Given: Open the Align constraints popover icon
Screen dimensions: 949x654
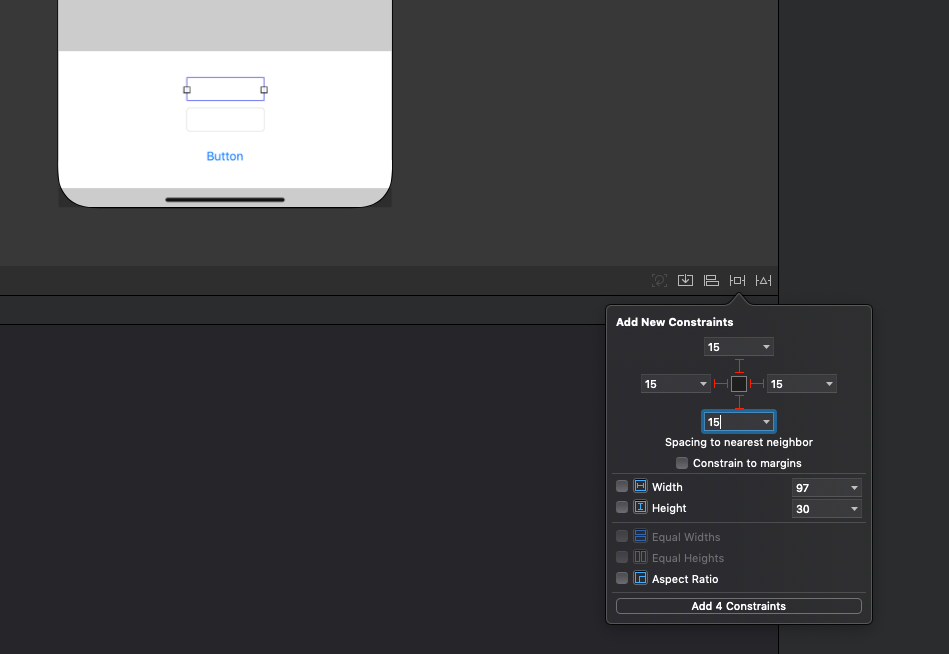Looking at the screenshot, I should point(711,280).
